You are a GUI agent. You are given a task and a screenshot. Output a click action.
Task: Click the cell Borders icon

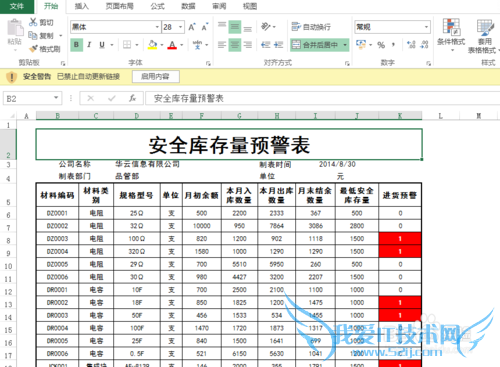point(127,45)
